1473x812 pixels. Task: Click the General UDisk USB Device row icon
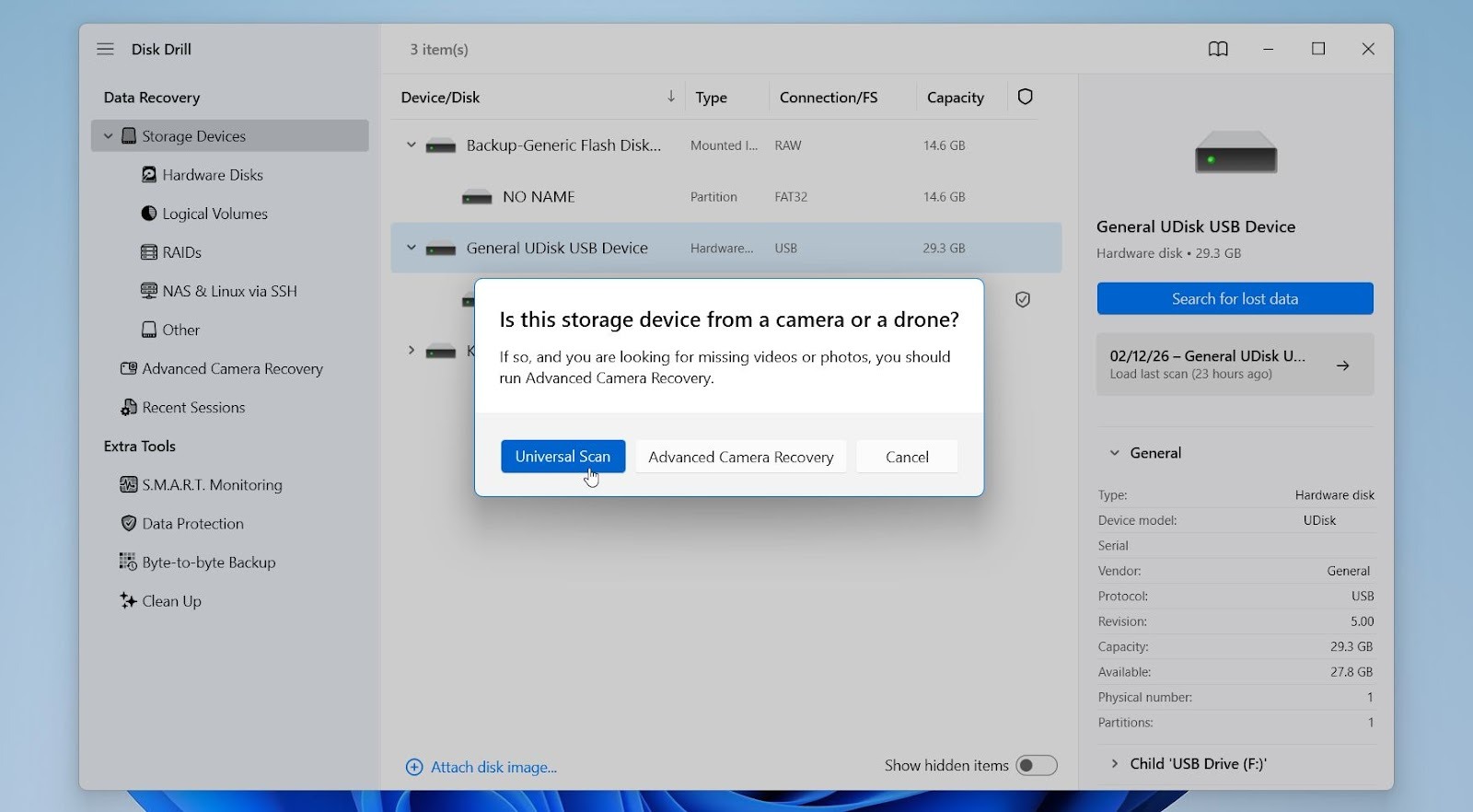tap(441, 249)
